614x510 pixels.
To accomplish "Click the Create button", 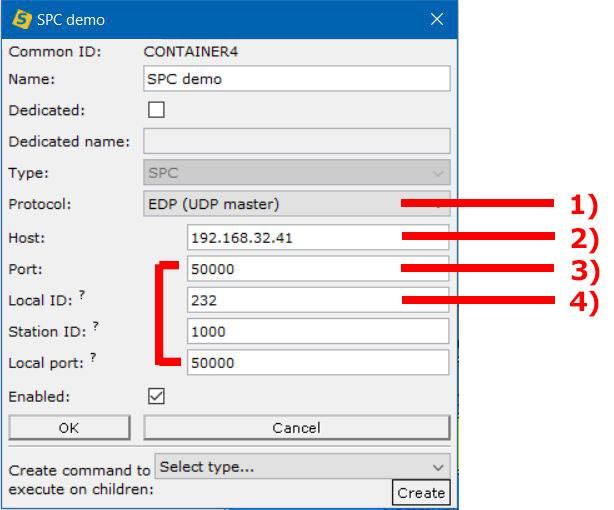I will click(420, 493).
